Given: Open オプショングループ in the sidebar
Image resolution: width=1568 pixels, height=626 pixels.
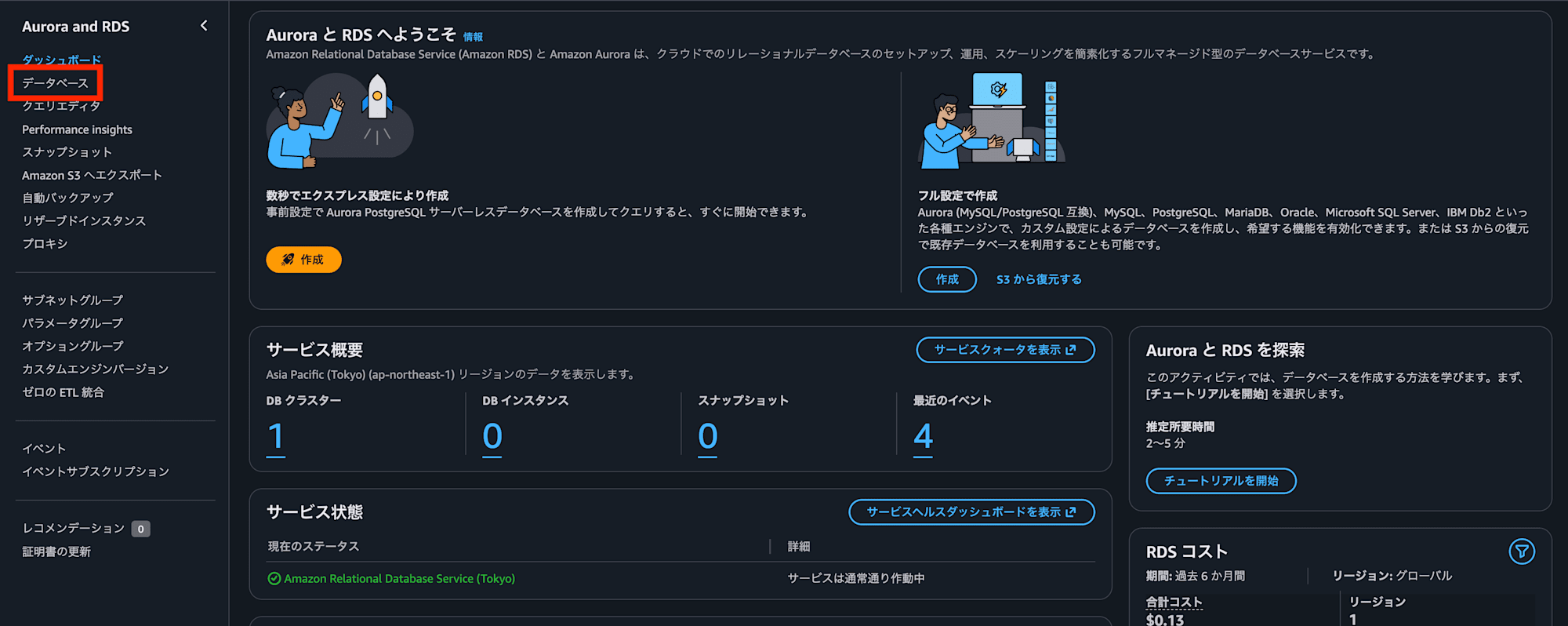Looking at the screenshot, I should [72, 346].
